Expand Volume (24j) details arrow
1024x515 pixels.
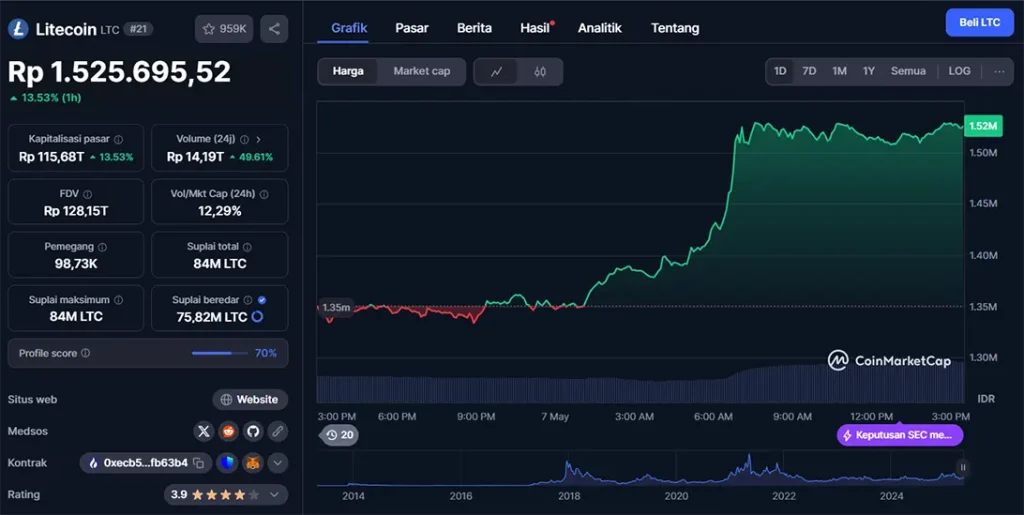(259, 139)
